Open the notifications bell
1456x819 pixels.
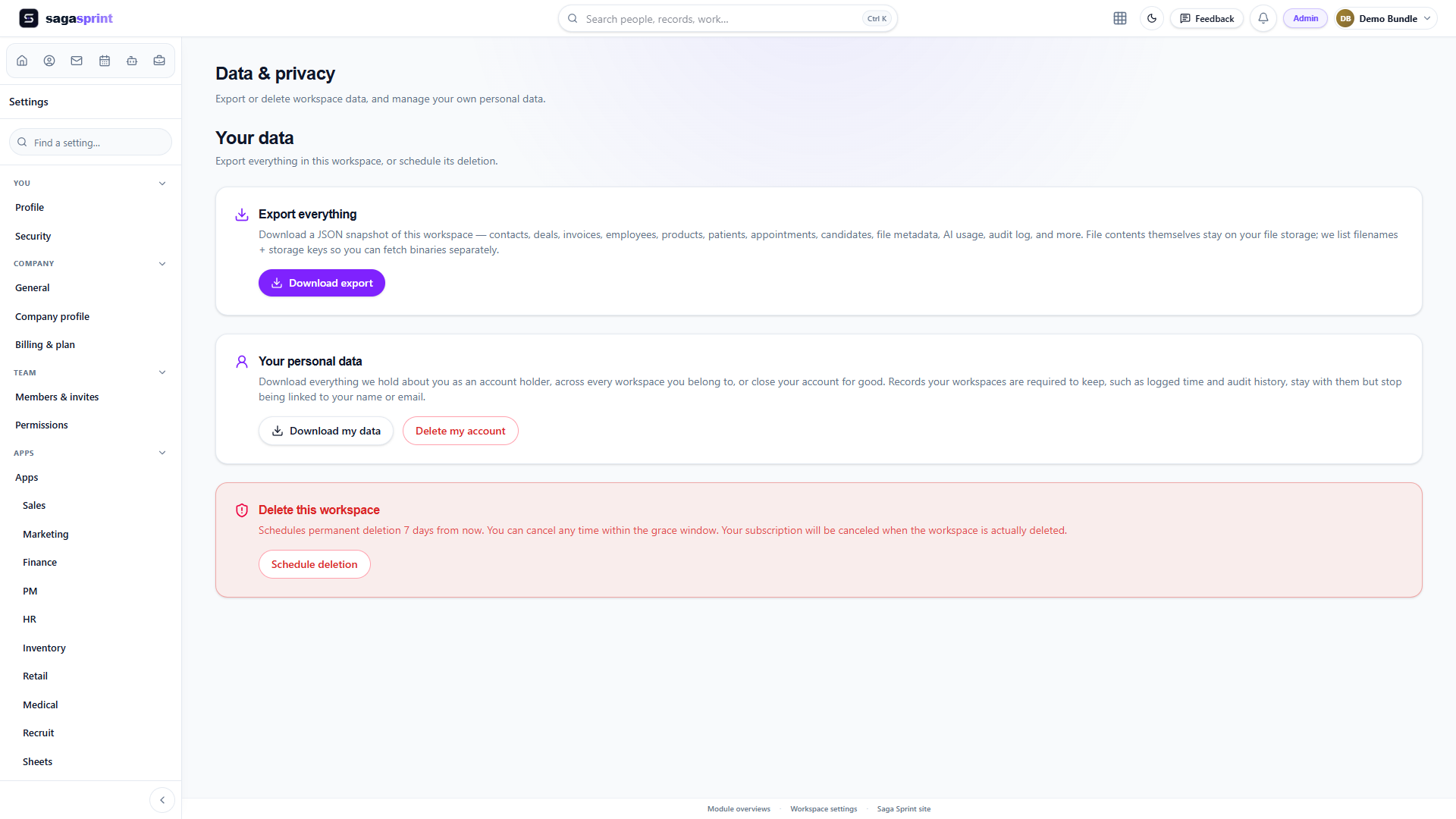(1263, 18)
